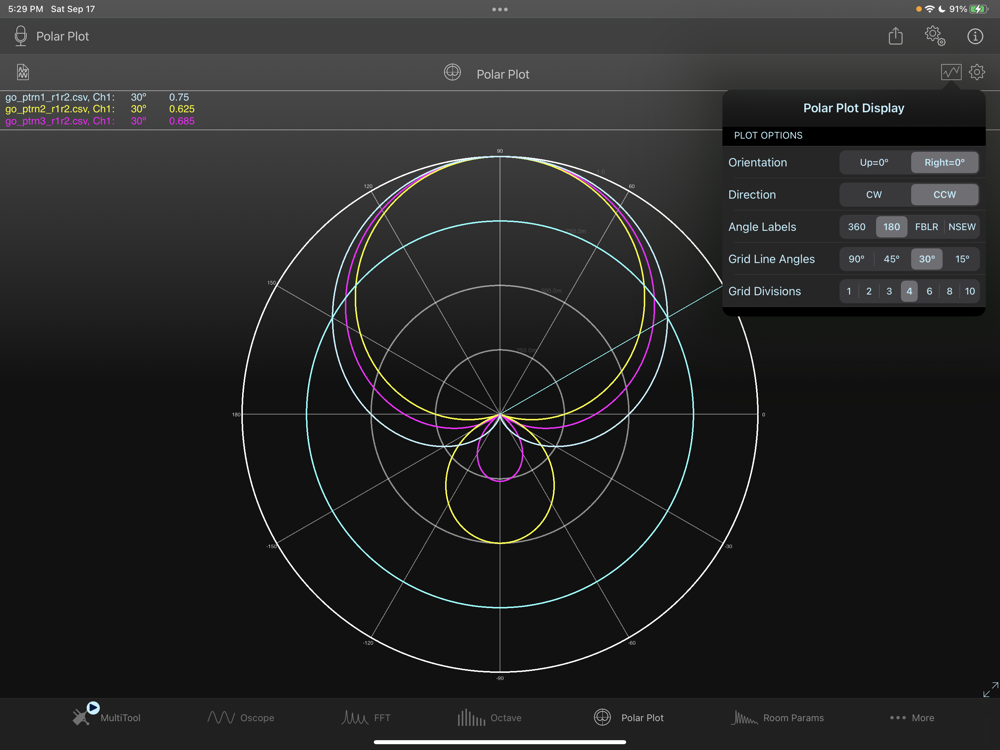This screenshot has width=1000, height=750.
Task: Open the file document icon at left
Action: (x=23, y=73)
